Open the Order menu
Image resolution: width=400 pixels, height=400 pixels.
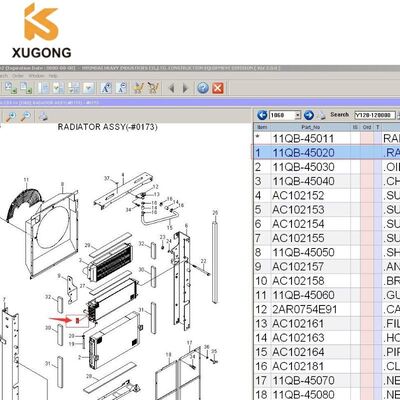pyautogui.click(x=18, y=76)
